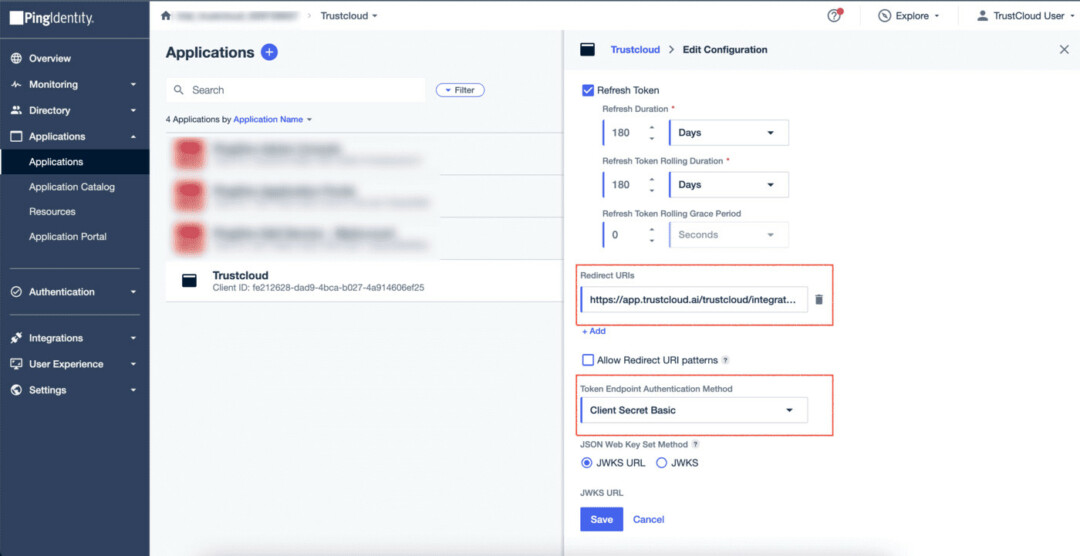This screenshot has width=1080, height=556.
Task: Change sort by Application Name
Action: pyautogui.click(x=273, y=120)
